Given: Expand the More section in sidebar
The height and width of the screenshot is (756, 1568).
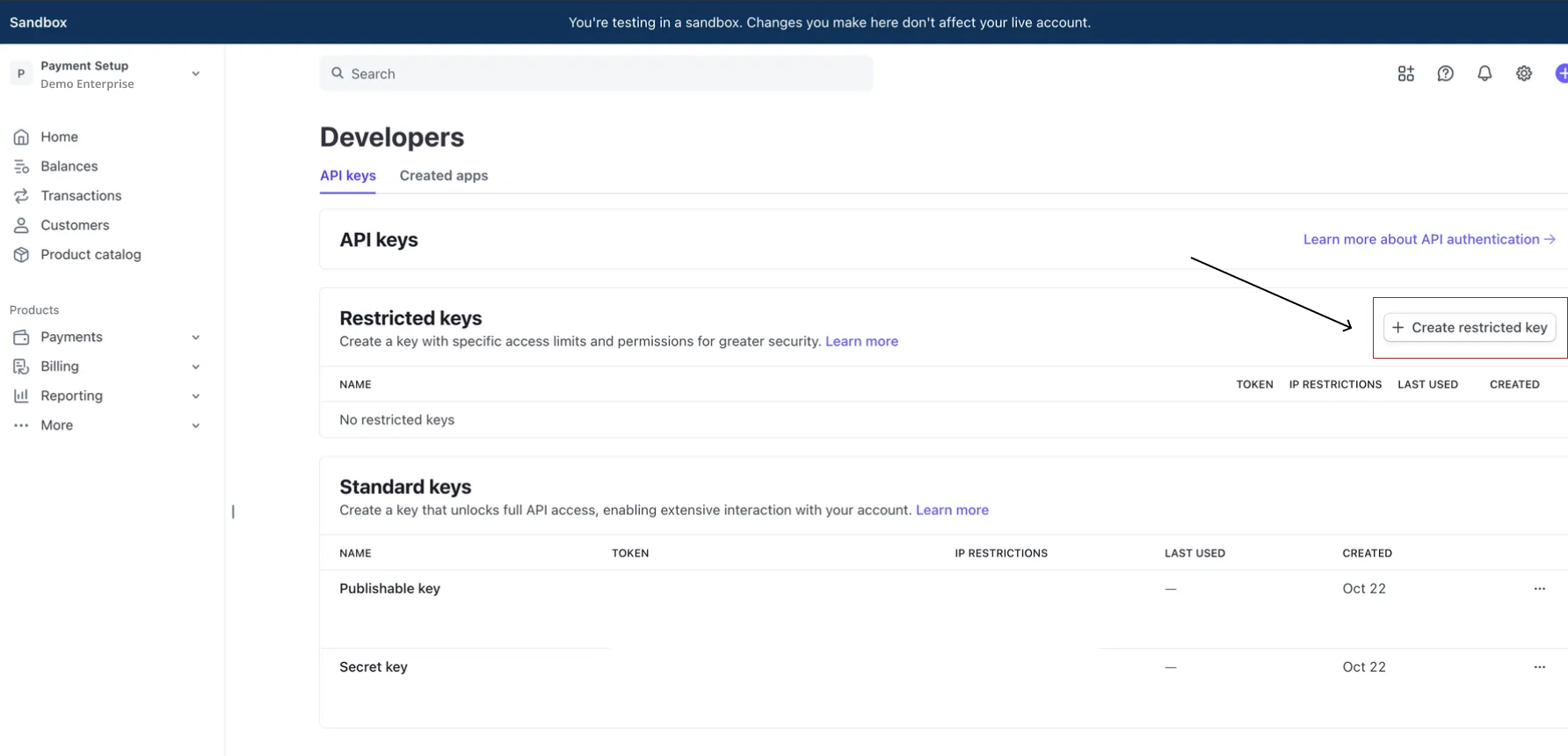Looking at the screenshot, I should tap(196, 425).
